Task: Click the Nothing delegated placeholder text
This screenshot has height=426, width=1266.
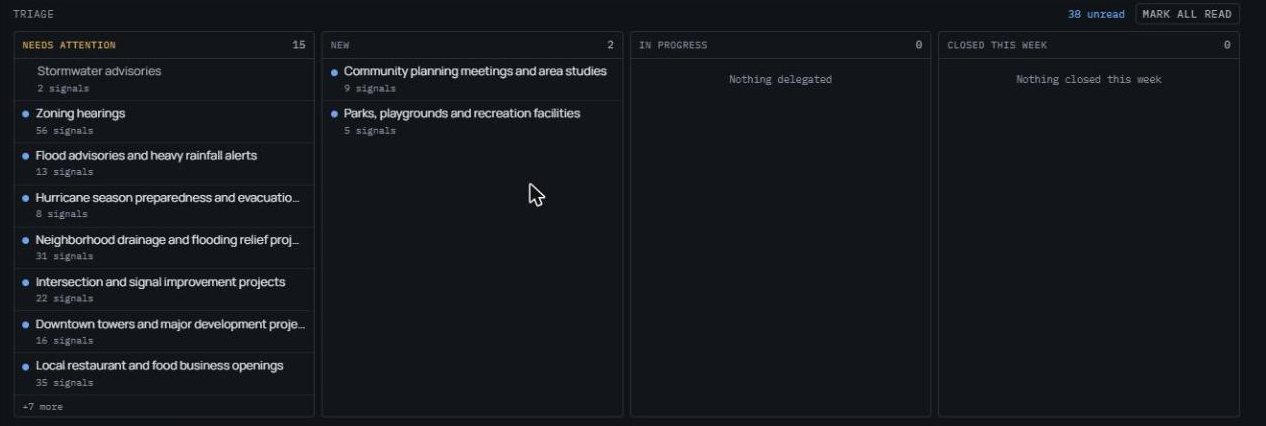Action: pos(780,79)
